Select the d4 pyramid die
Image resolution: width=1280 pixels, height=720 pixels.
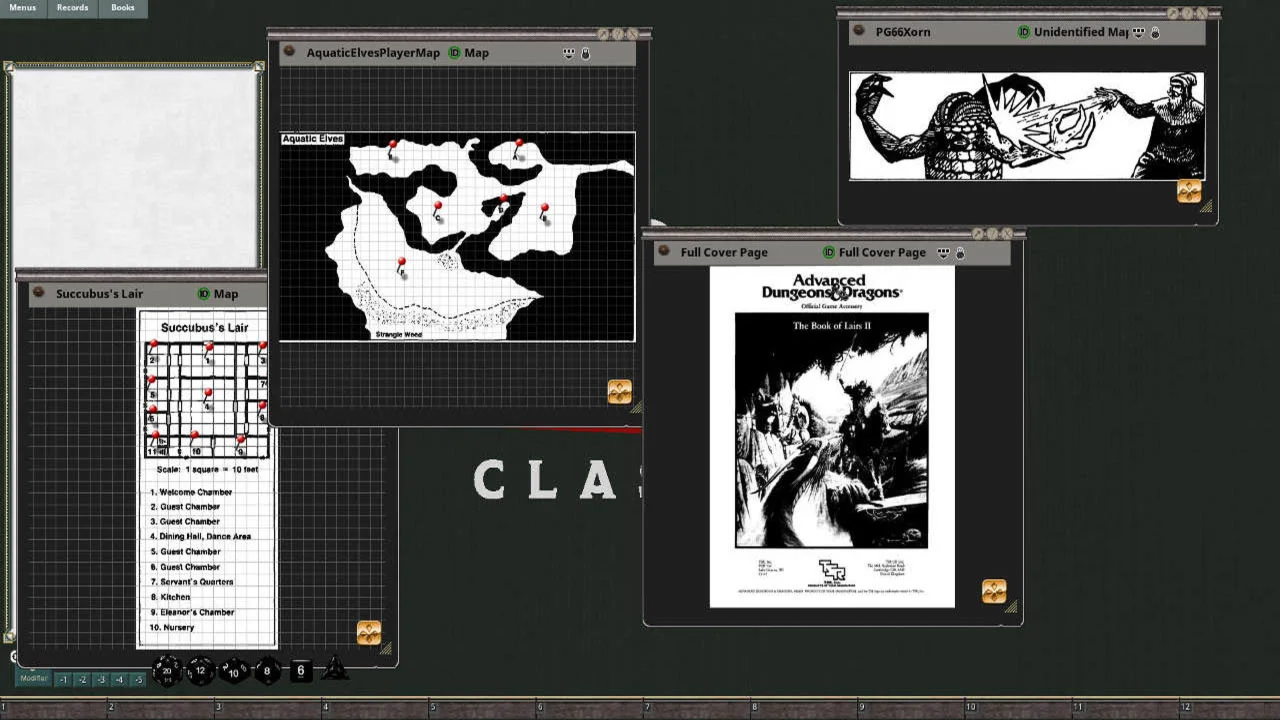coord(335,669)
